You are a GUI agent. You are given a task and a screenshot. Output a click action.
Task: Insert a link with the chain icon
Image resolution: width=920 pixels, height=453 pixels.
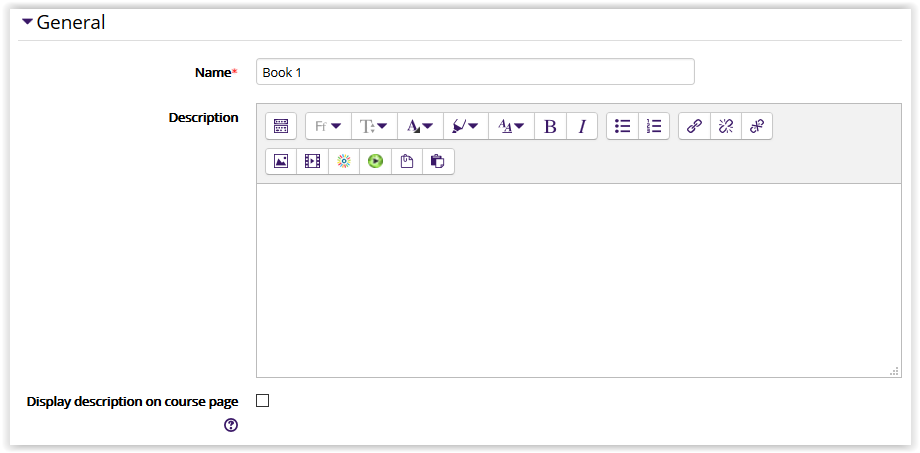695,126
